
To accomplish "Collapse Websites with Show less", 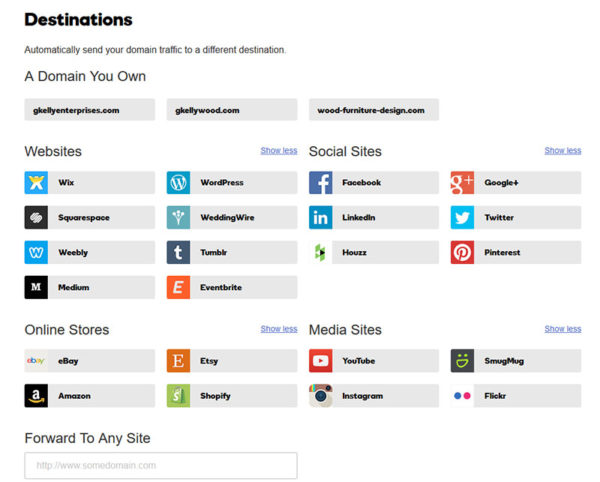I will 278,151.
